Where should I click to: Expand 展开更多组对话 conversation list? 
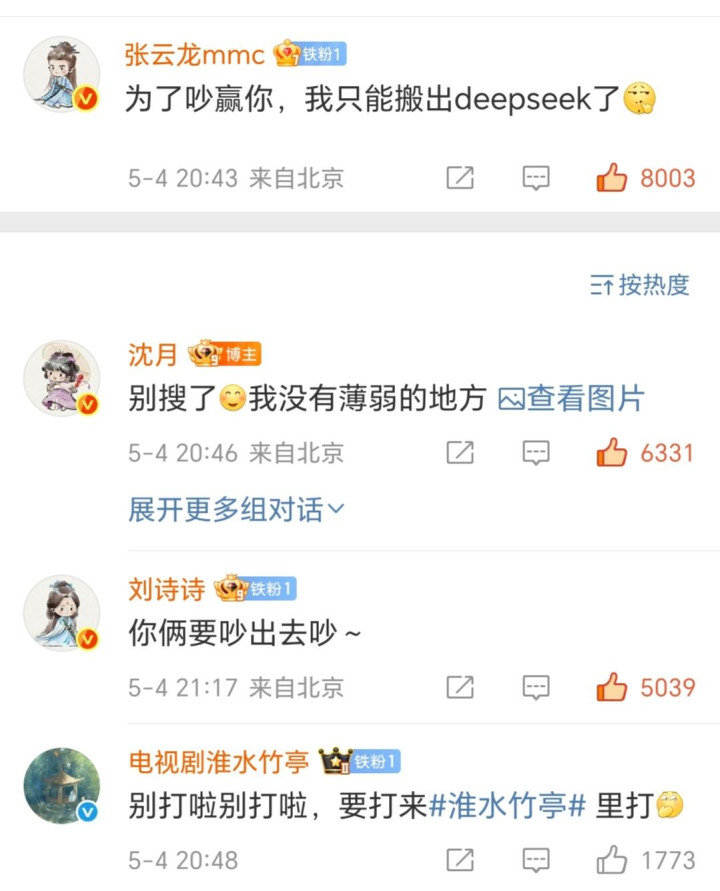click(x=236, y=509)
